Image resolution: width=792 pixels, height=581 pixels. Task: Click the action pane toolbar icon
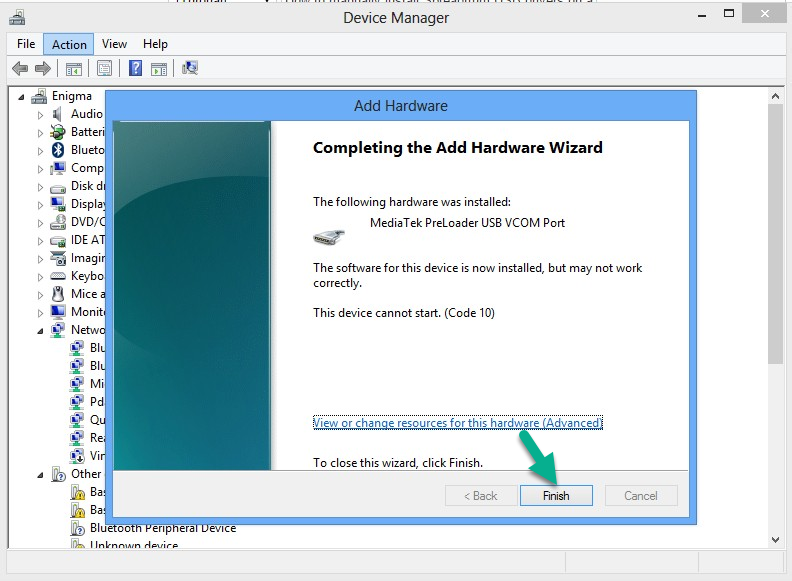tap(159, 69)
